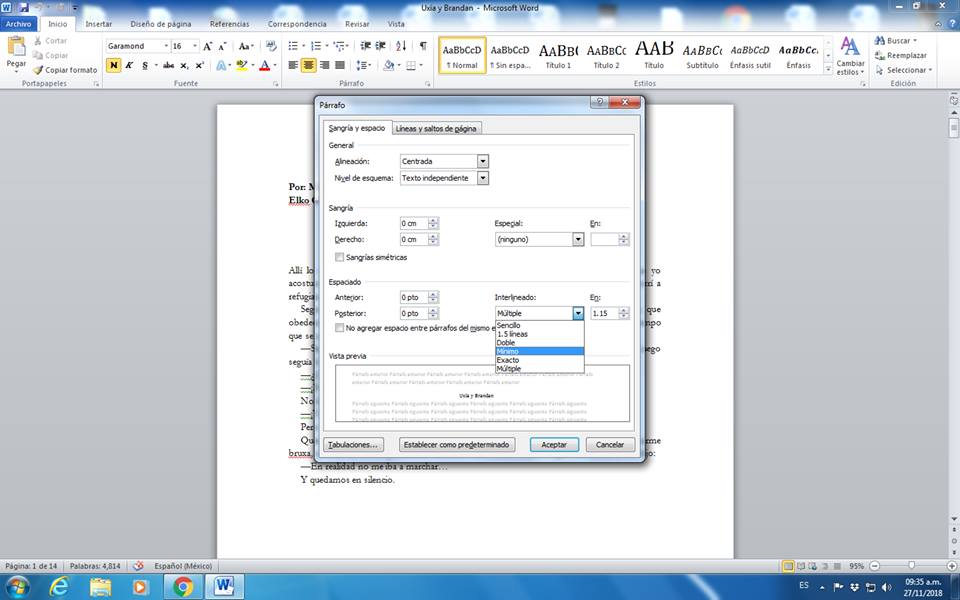Click the bulleted list icon
Screen dimensions: 960x600
click(x=293, y=46)
